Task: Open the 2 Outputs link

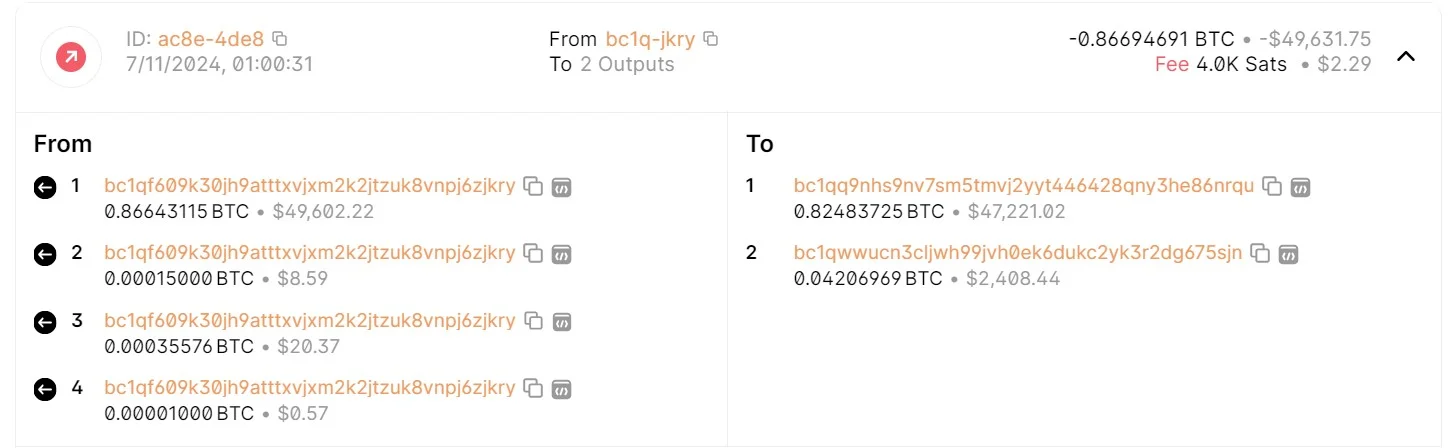Action: tap(627, 64)
